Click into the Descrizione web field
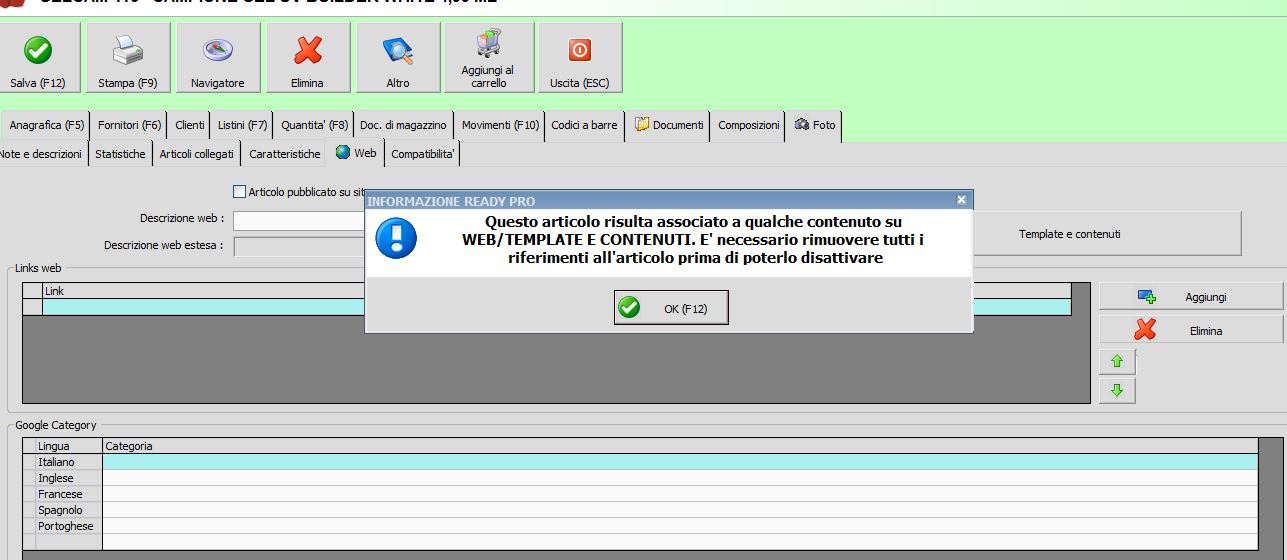 click(x=298, y=220)
